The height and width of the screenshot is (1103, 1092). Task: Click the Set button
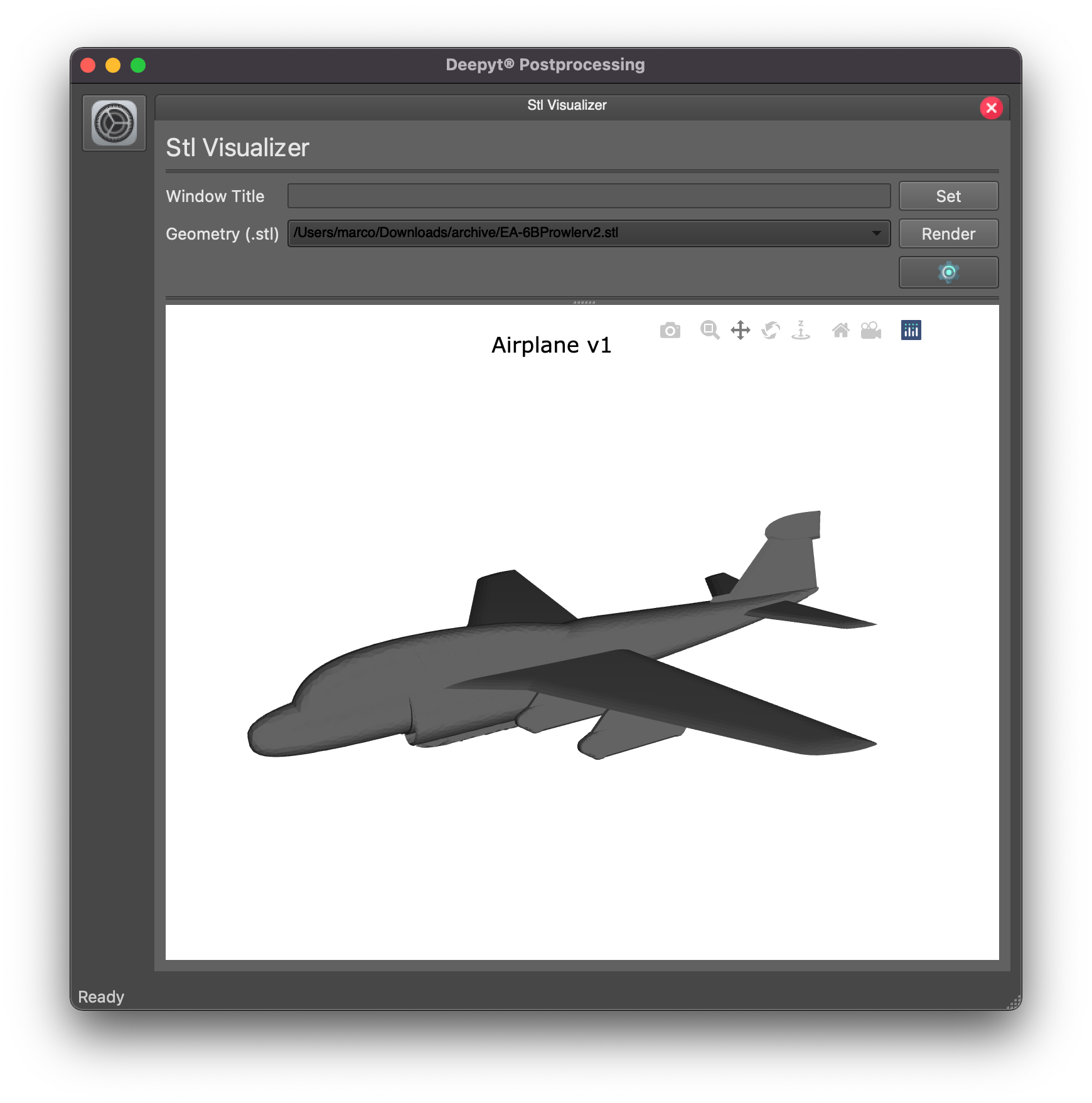pyautogui.click(x=948, y=196)
